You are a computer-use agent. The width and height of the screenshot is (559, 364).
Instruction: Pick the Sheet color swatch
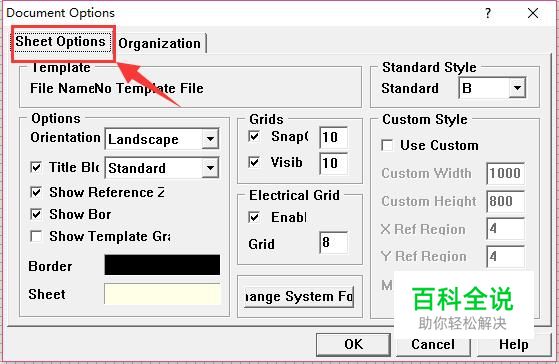click(x=162, y=294)
